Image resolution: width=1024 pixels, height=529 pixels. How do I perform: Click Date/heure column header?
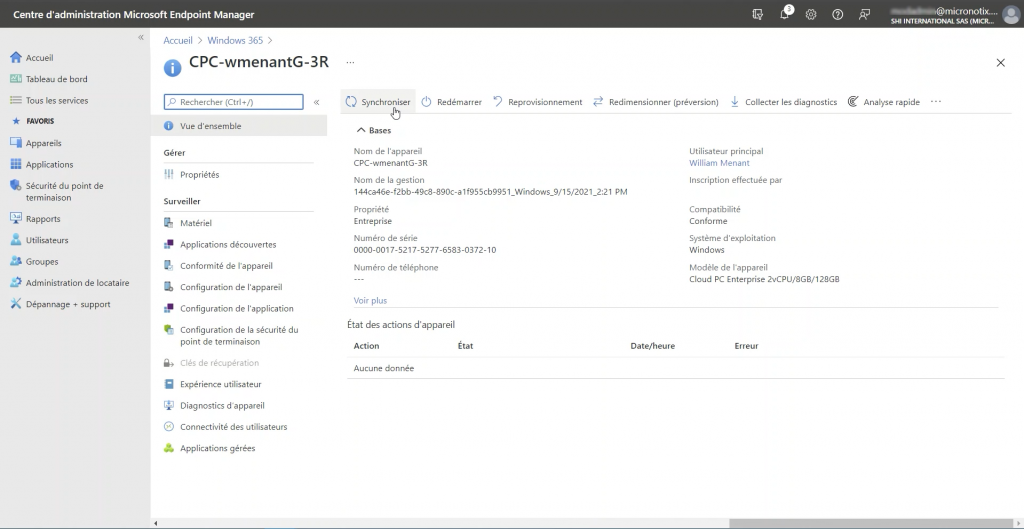click(652, 346)
